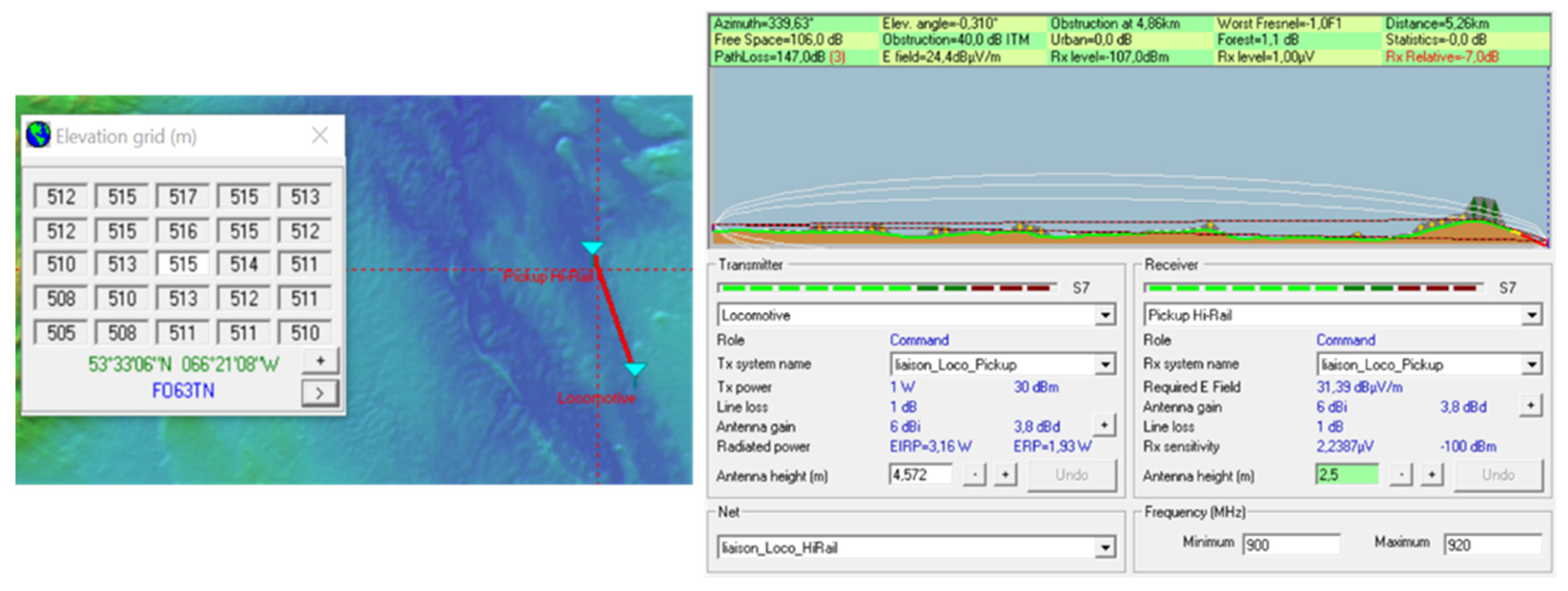Screen dimensions: 1568x591
Task: Open the Pickup Hi-Rail receiver dropdown
Action: pyautogui.click(x=1532, y=315)
